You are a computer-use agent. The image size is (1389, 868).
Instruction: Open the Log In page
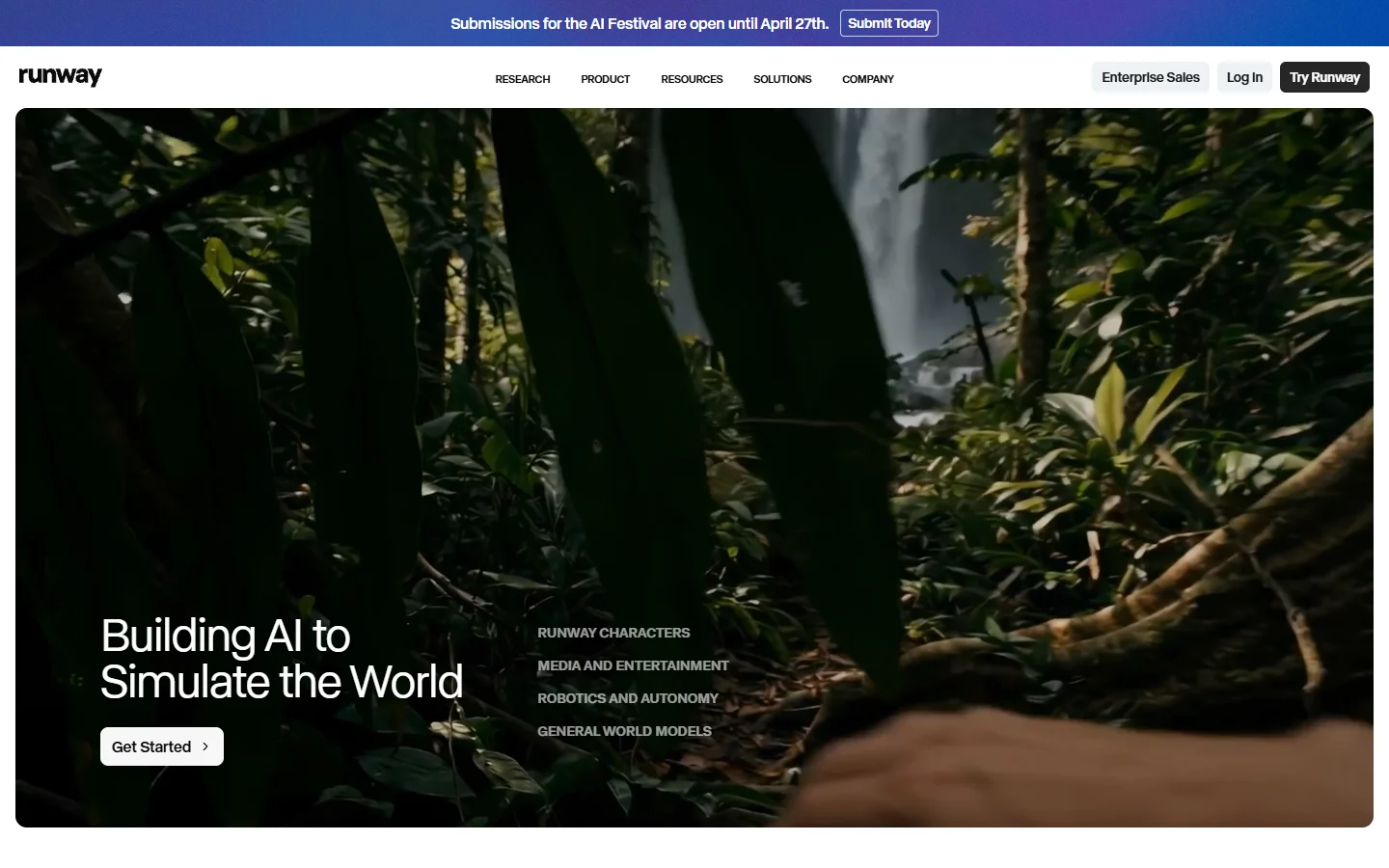pyautogui.click(x=1244, y=76)
